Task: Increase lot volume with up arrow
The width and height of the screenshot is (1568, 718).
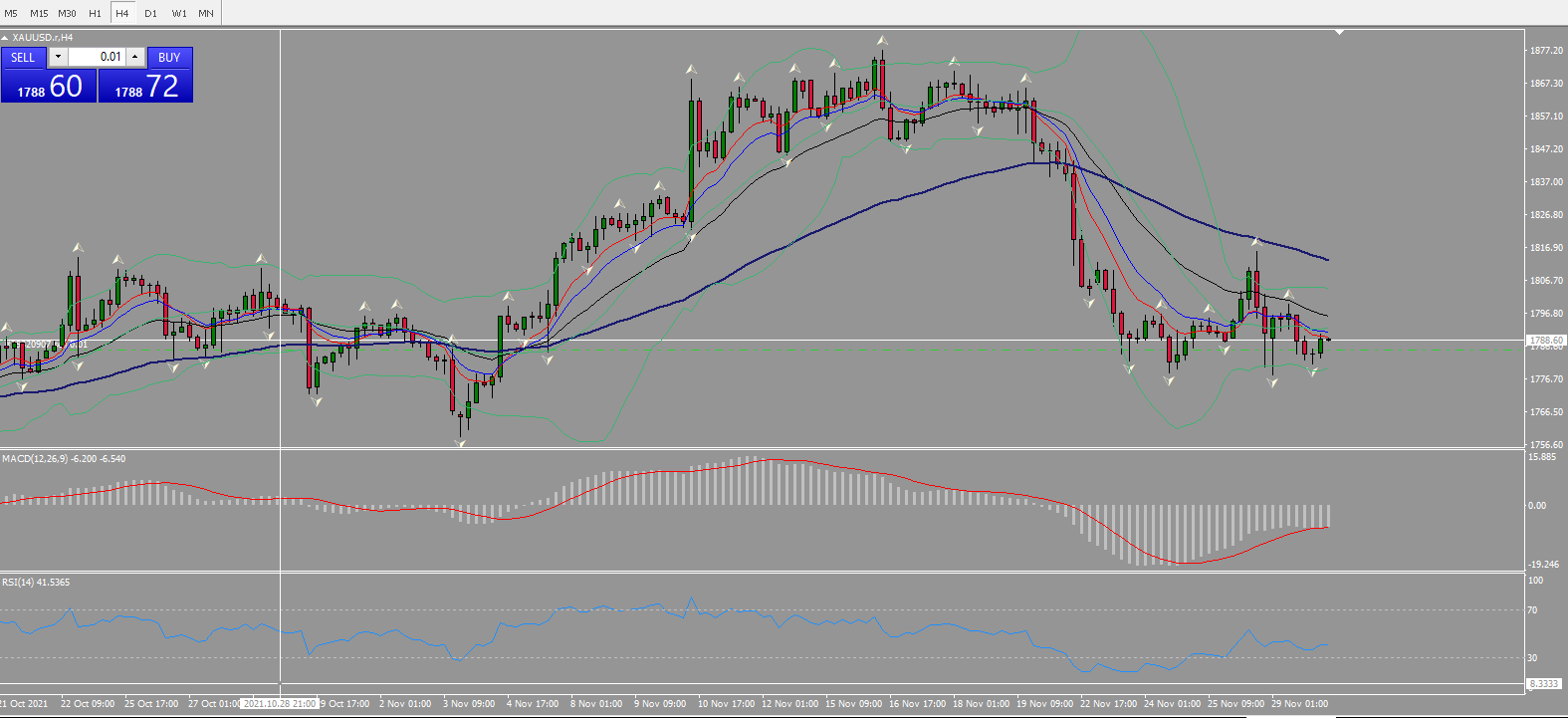Action: (x=135, y=57)
